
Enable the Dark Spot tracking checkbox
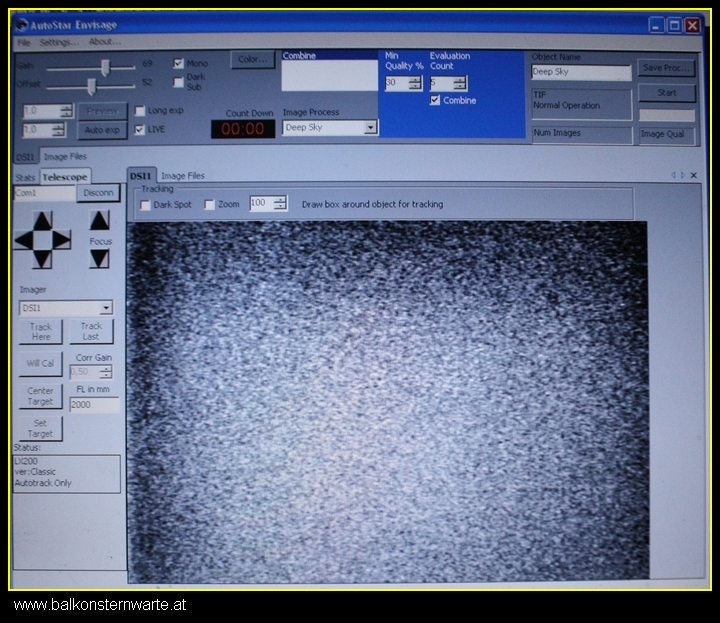pyautogui.click(x=146, y=205)
